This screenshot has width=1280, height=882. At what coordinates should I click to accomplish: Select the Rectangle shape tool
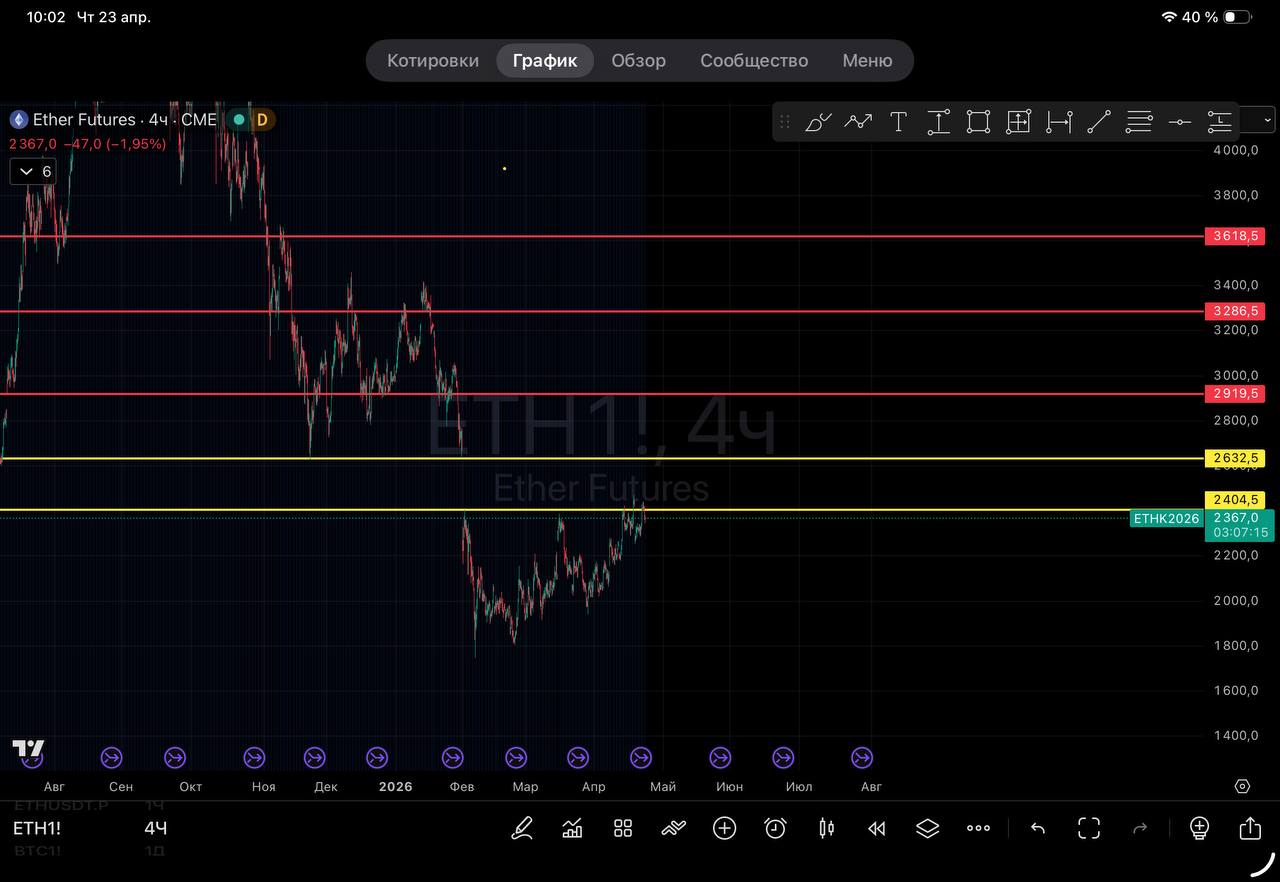[978, 122]
